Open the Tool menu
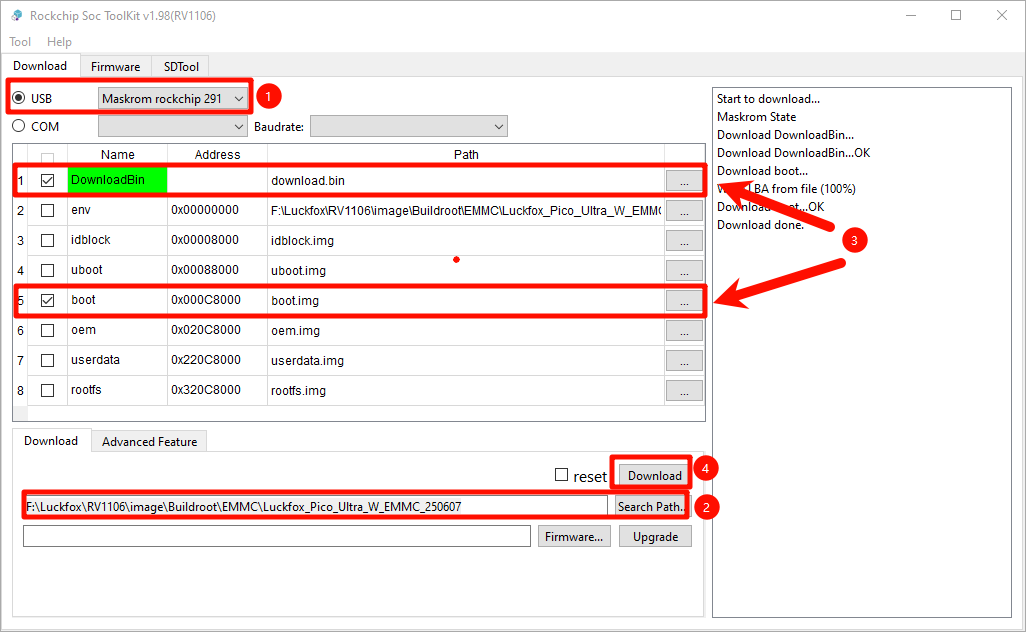Screen dimensions: 1026x632 click(20, 42)
